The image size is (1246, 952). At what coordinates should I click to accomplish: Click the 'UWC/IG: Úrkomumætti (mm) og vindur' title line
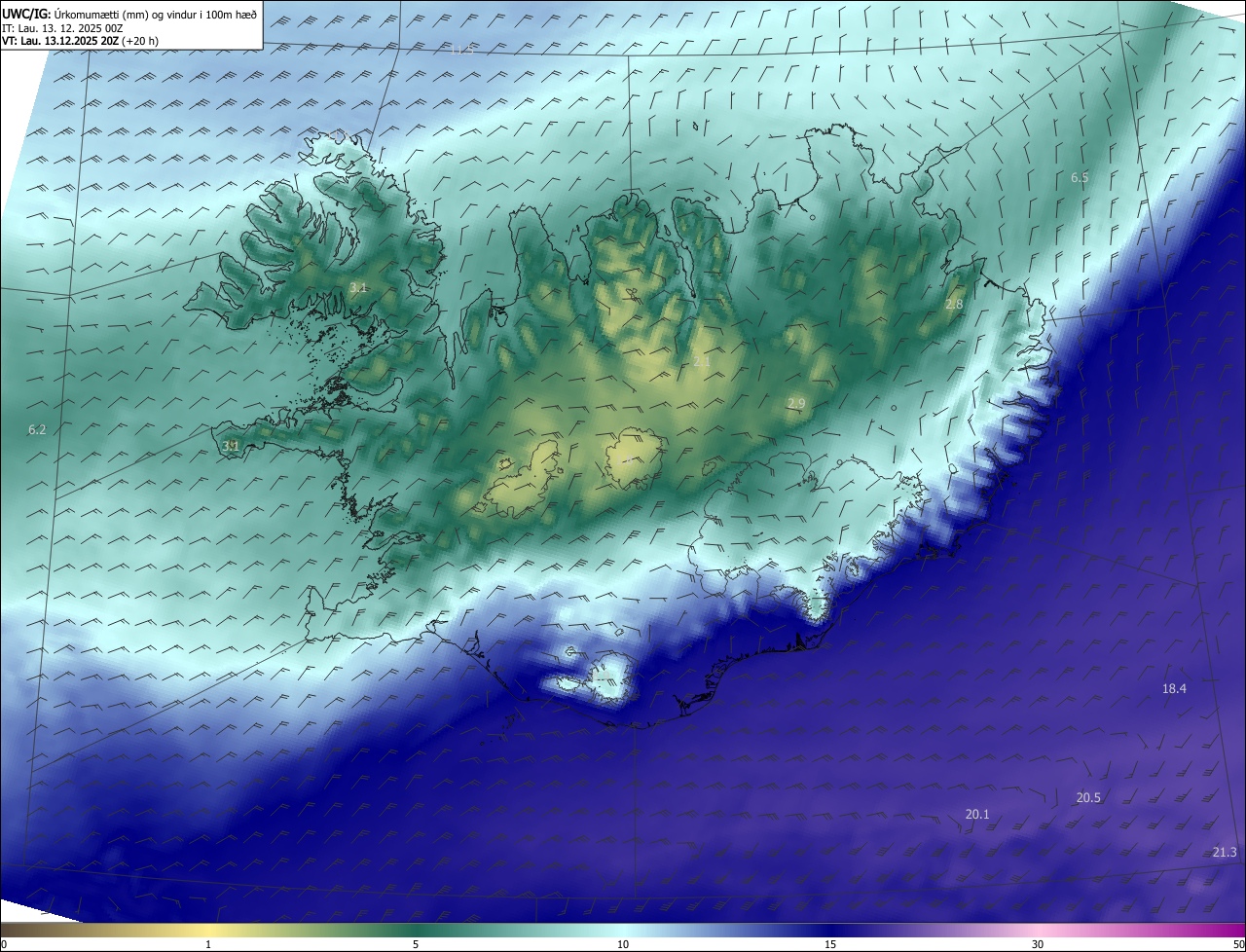(x=129, y=13)
